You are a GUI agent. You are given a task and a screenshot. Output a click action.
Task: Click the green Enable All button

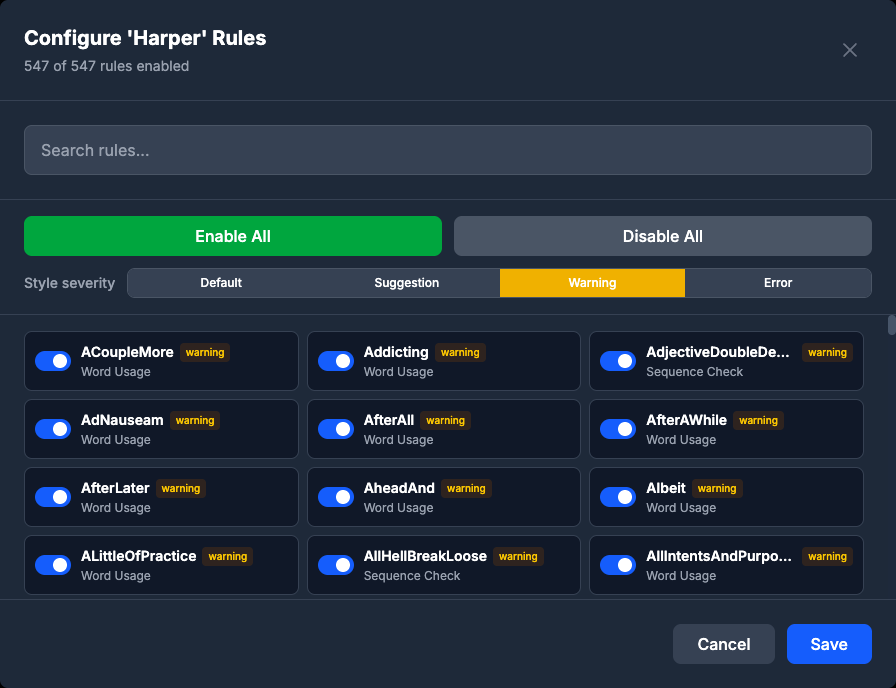point(233,236)
